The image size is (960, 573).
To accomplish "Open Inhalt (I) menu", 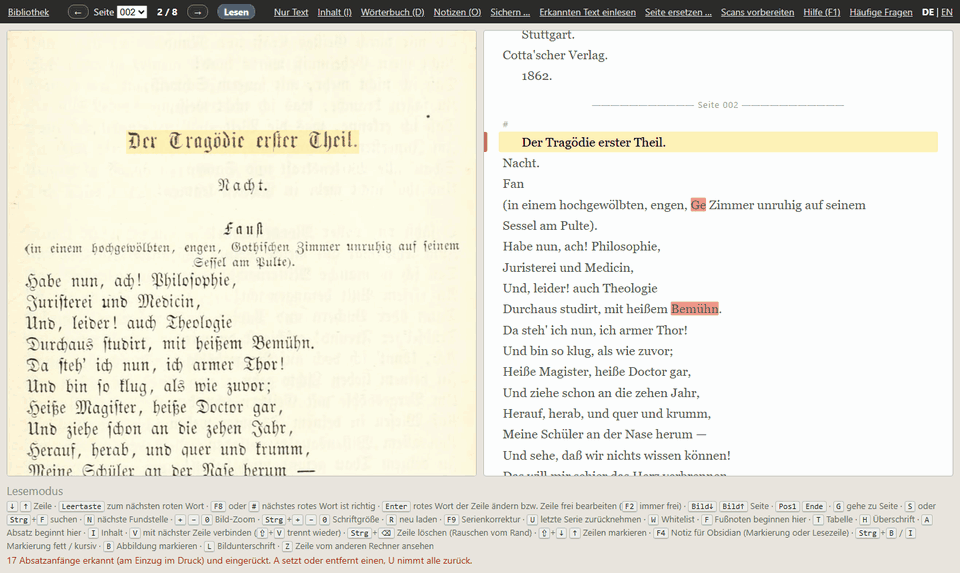I will coord(334,12).
